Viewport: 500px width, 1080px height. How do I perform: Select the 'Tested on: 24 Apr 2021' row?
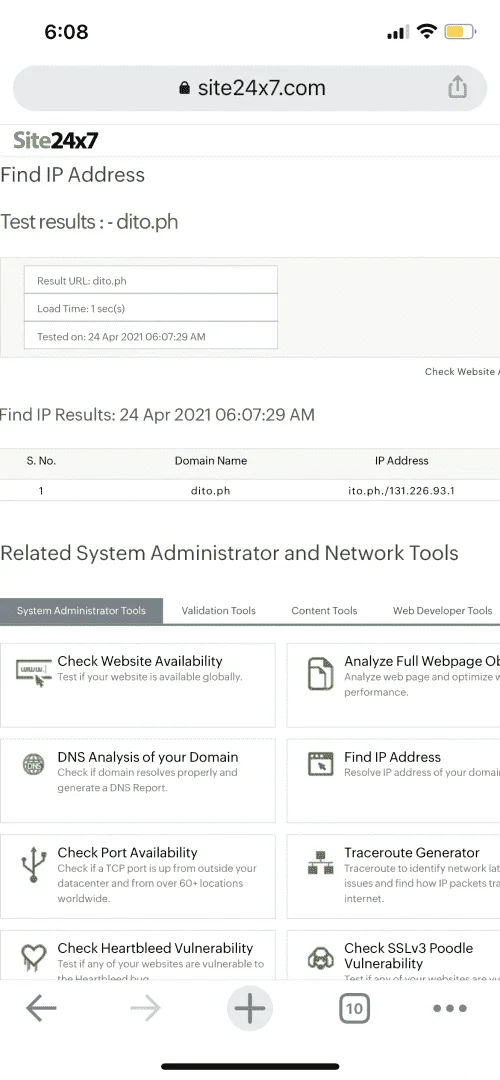(x=151, y=336)
